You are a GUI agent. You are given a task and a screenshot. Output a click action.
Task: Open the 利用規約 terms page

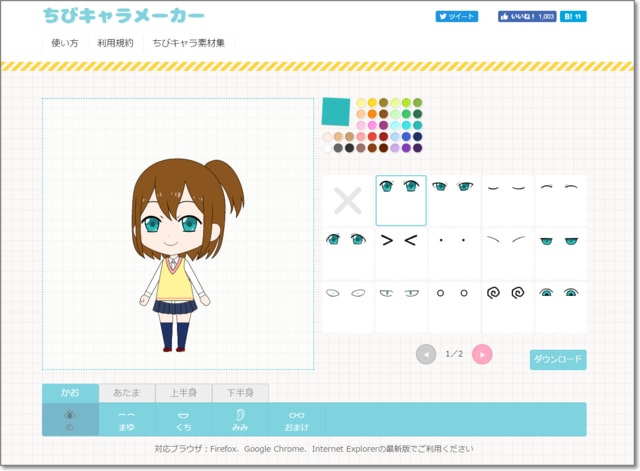tap(115, 43)
